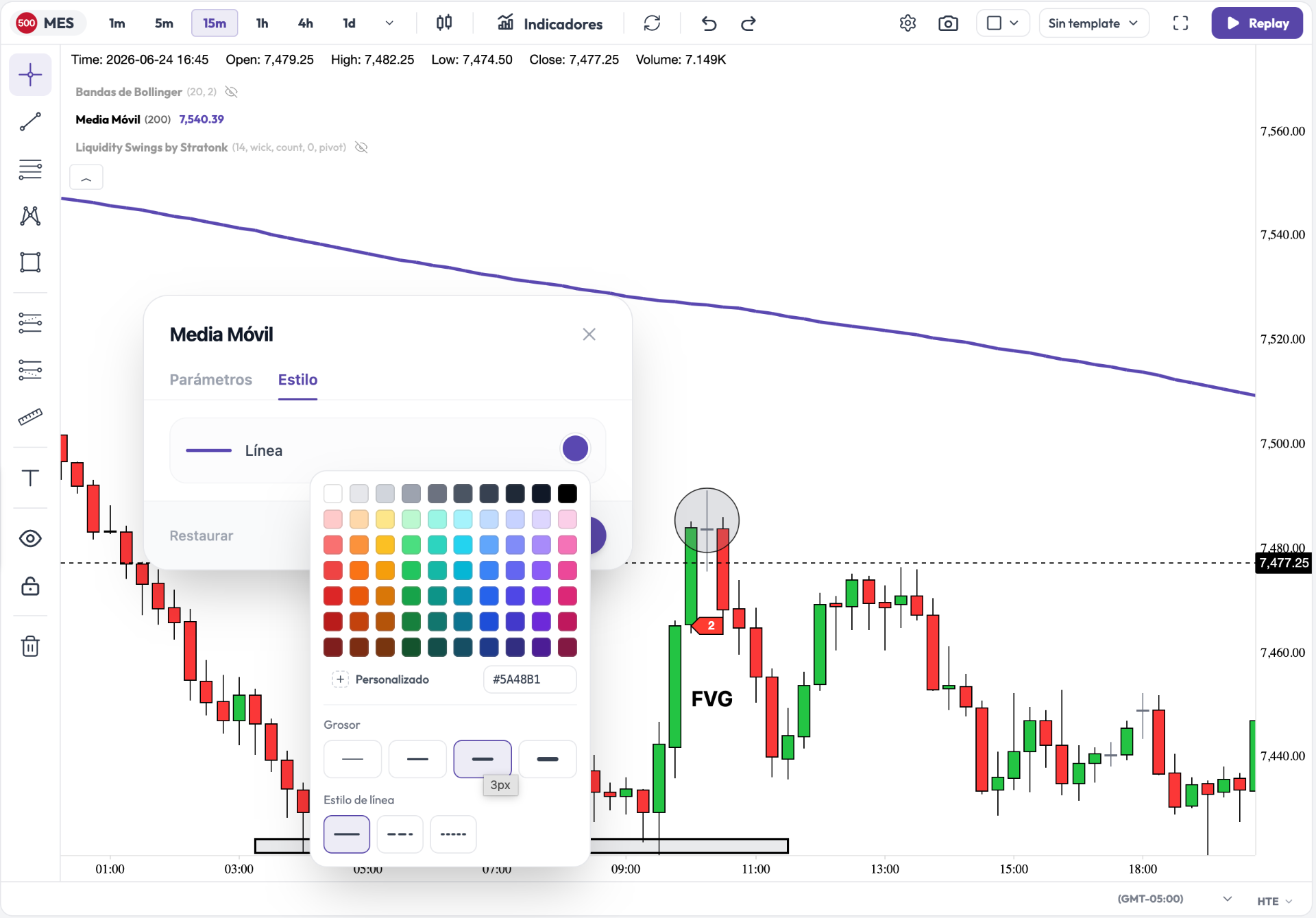Select the second level-lines drawing tool
Screen dimensions: 1316x918
(30, 370)
